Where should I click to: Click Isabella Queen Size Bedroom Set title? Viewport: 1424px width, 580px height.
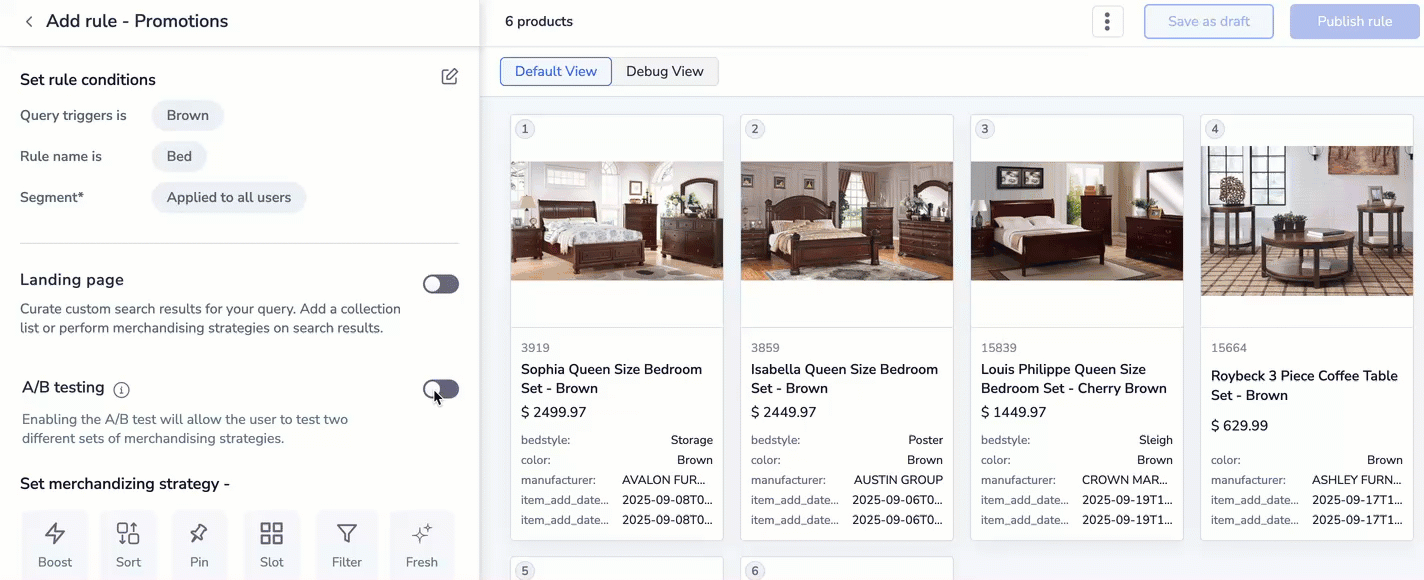(x=844, y=379)
